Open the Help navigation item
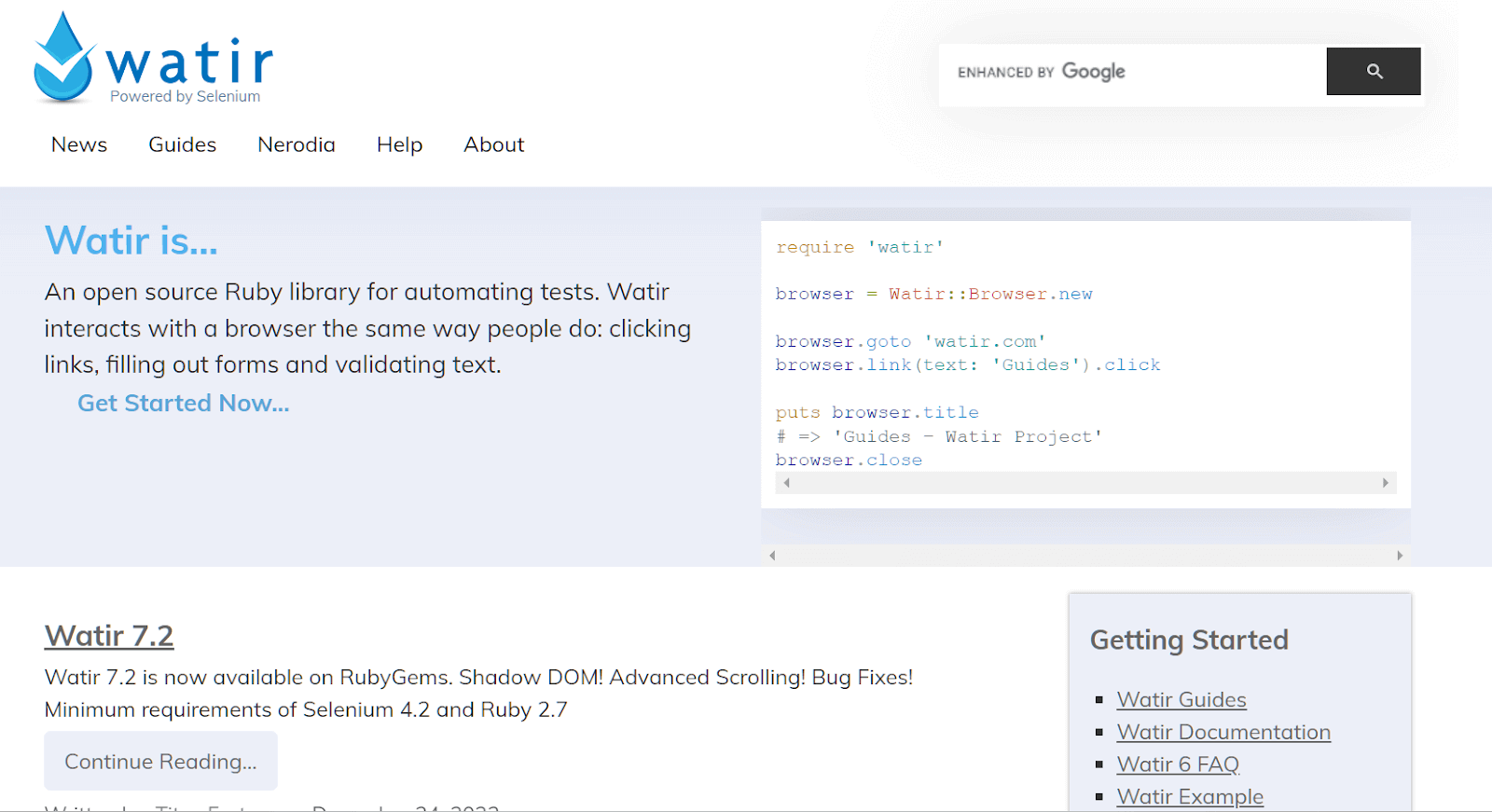1492x812 pixels. [399, 145]
